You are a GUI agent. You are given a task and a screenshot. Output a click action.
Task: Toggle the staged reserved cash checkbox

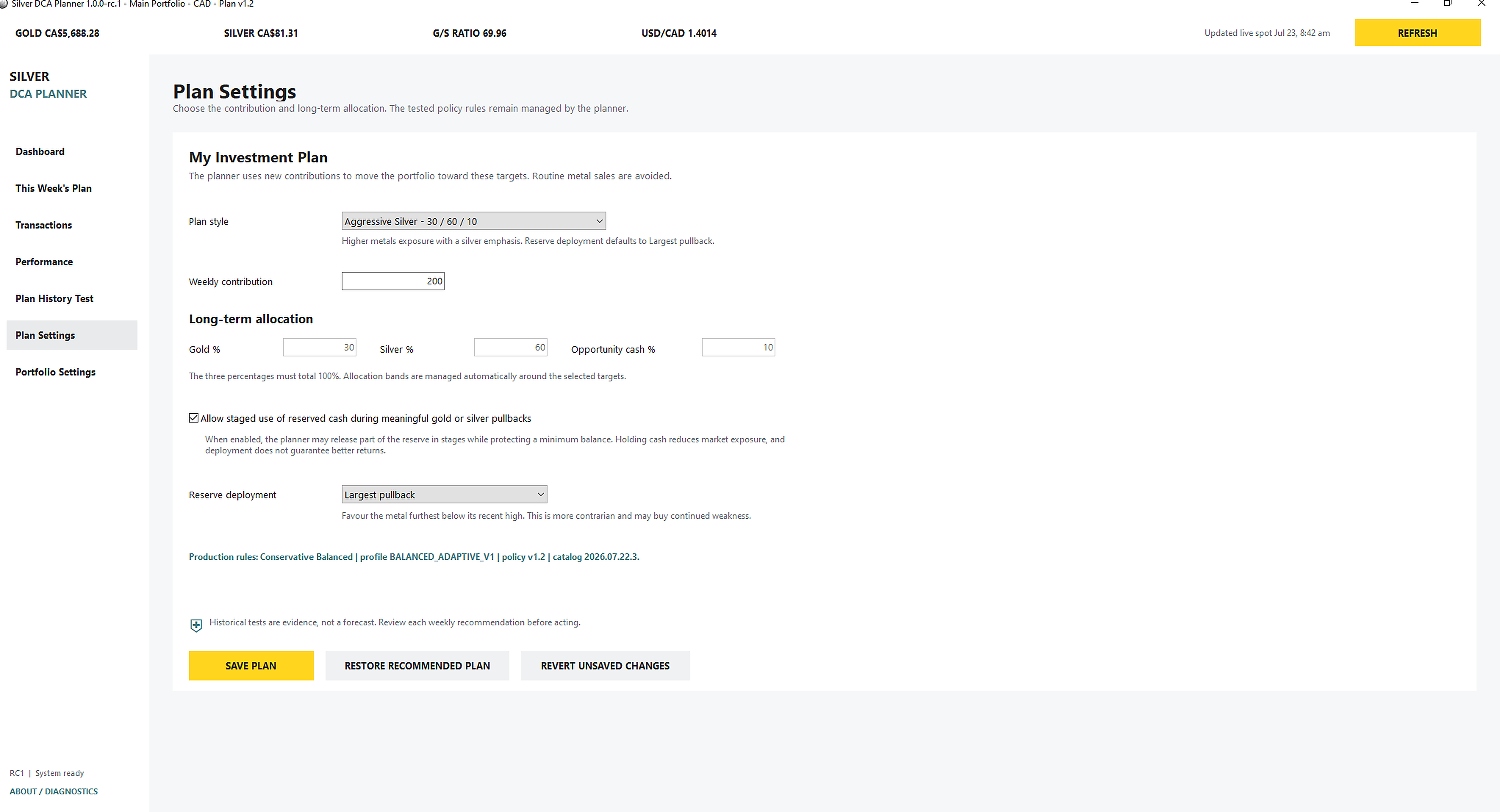coord(194,418)
